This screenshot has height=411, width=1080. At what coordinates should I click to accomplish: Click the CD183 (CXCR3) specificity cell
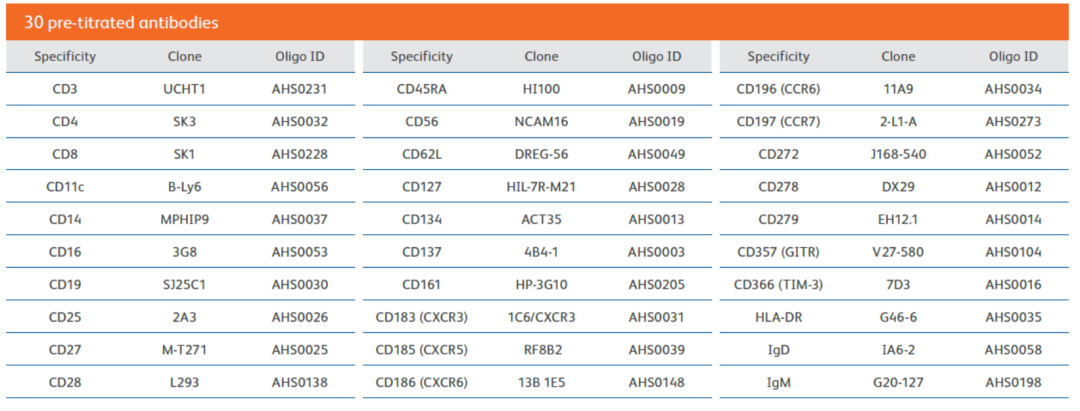(422, 318)
